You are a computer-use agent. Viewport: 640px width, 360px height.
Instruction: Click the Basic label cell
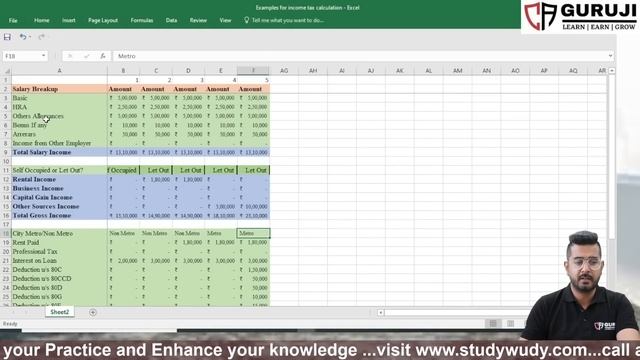tap(59, 98)
